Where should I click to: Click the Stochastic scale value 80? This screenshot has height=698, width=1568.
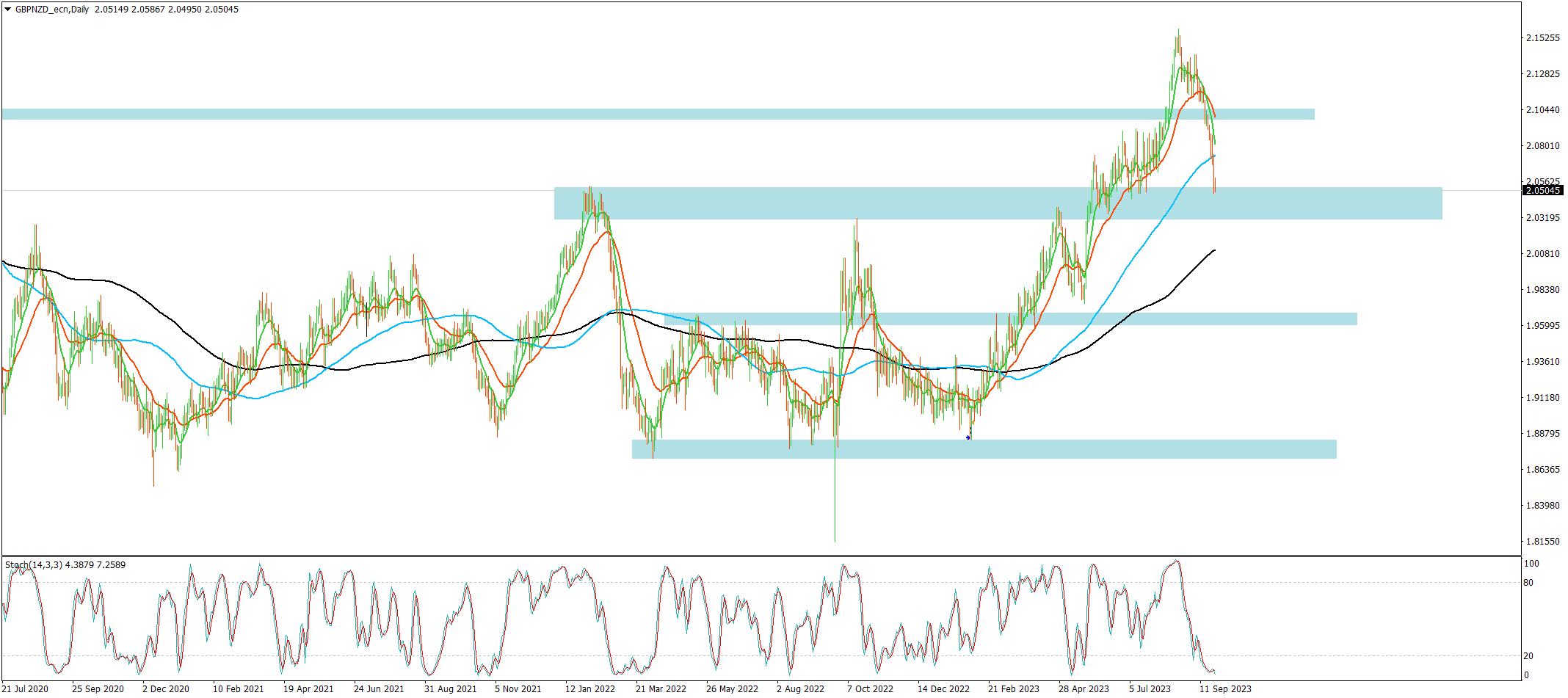(x=1528, y=583)
